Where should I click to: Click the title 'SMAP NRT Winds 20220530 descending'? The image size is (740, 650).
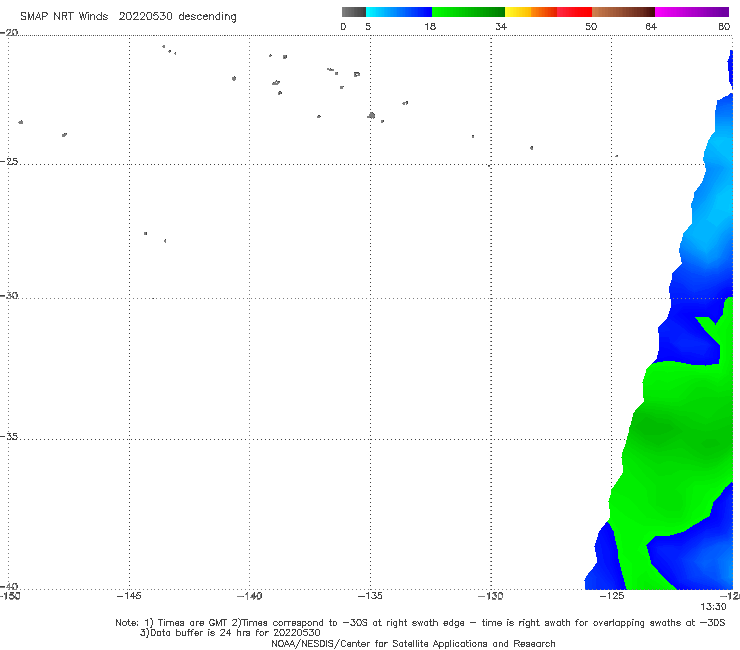[x=128, y=16]
